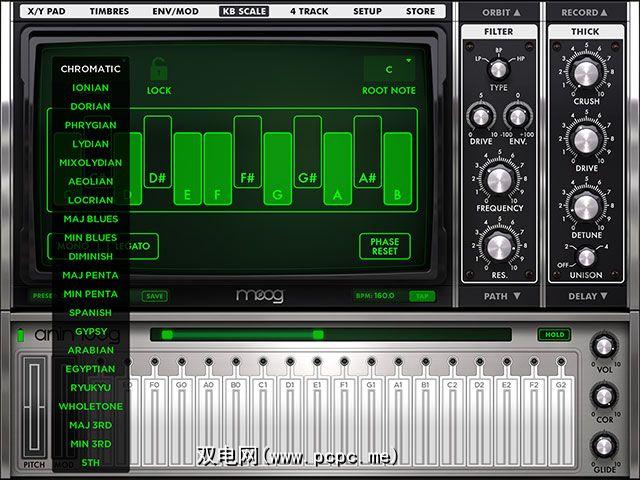Click the Filter RES knob
Screen dimensions: 640x480
(493, 246)
